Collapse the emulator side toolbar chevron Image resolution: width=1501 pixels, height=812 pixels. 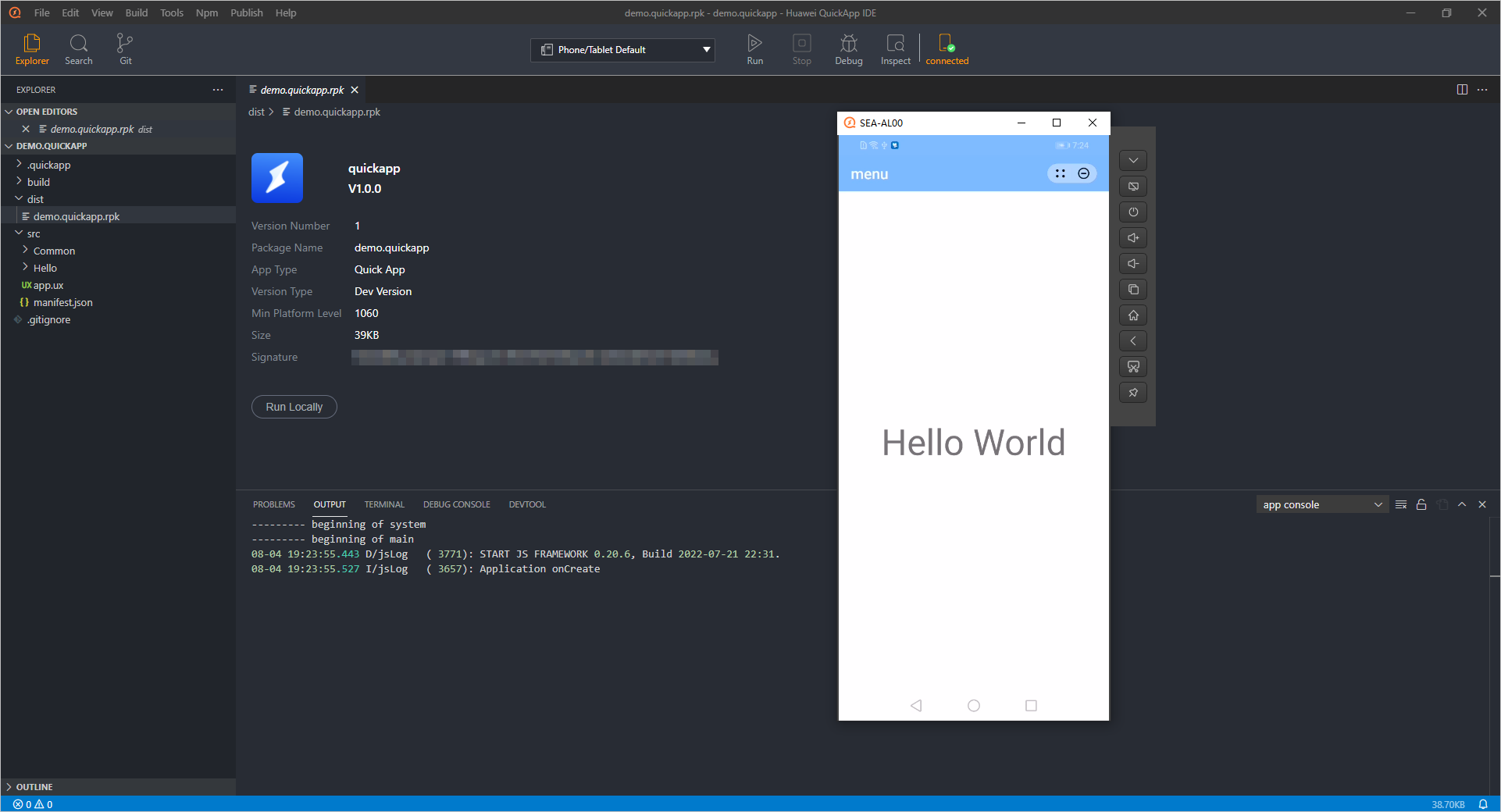[x=1133, y=161]
